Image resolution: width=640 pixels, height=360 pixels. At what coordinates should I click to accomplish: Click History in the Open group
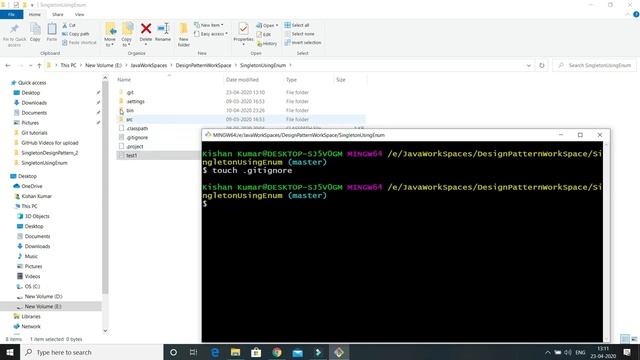267,43
